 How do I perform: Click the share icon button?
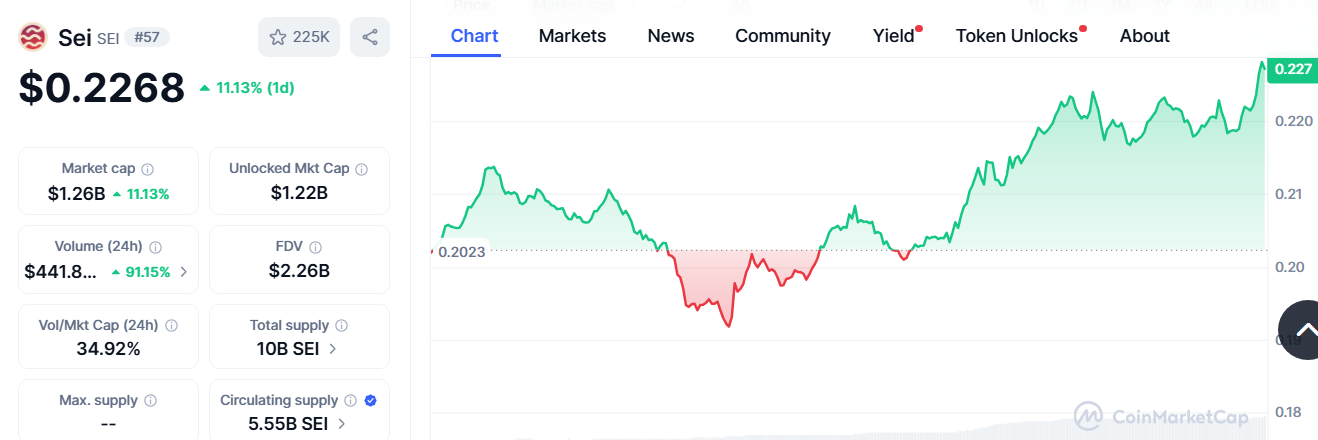pyautogui.click(x=370, y=37)
